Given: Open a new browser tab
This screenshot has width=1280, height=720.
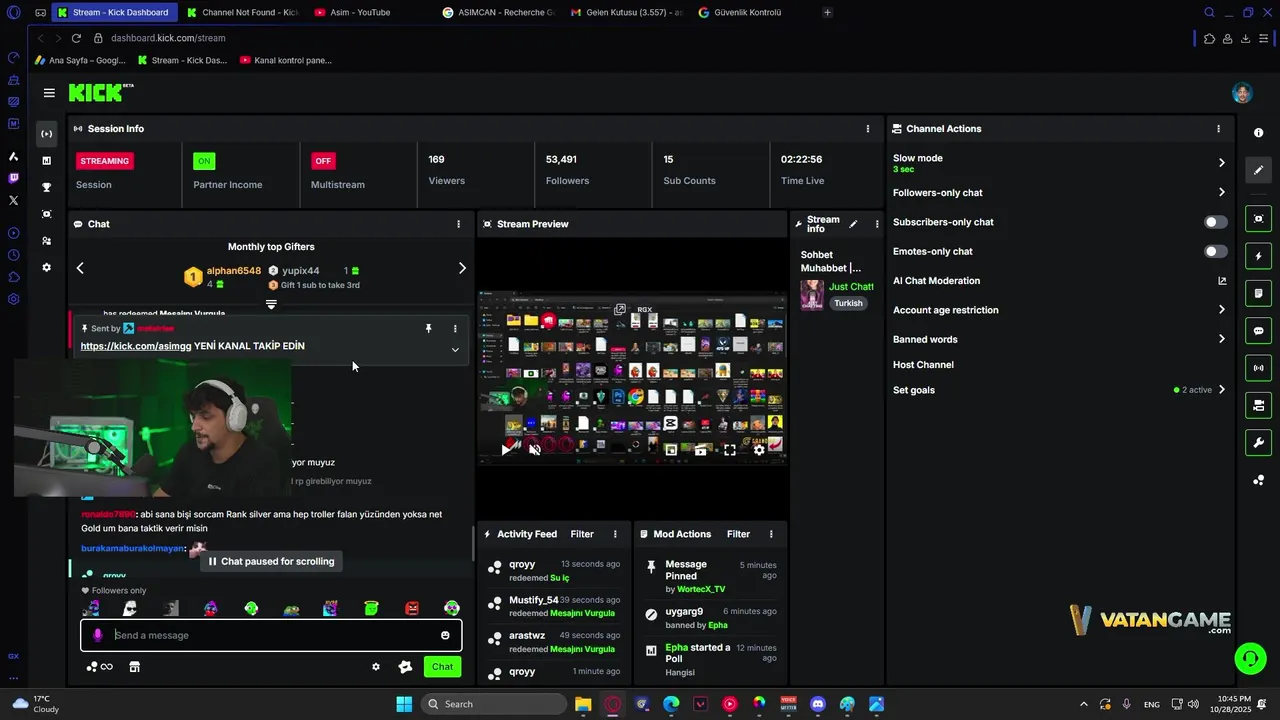Looking at the screenshot, I should 827,13.
